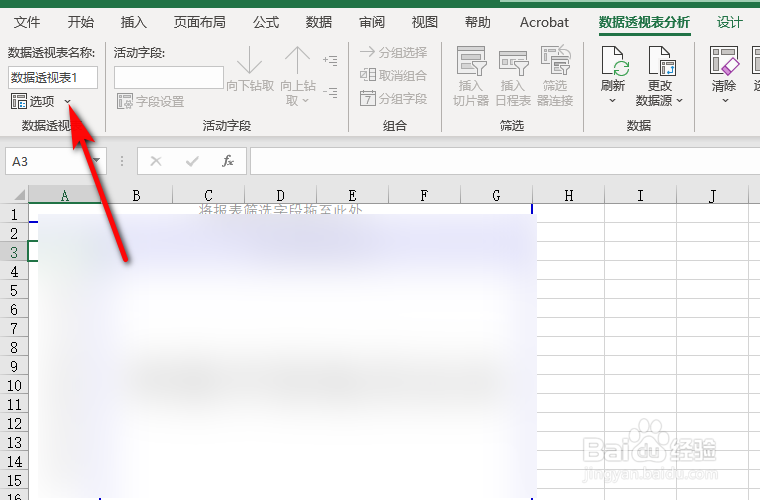
Task: Open the 视图 ribbon tab
Action: [x=425, y=22]
